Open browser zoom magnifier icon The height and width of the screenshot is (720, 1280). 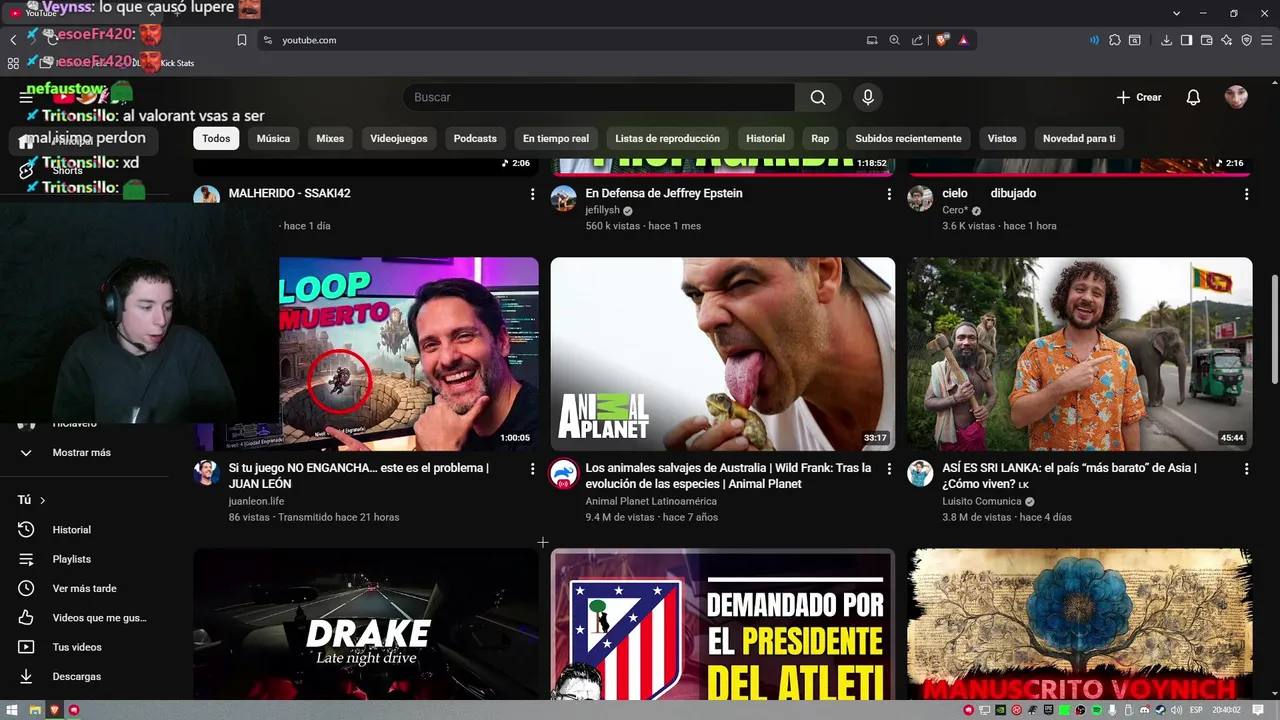pyautogui.click(x=894, y=40)
